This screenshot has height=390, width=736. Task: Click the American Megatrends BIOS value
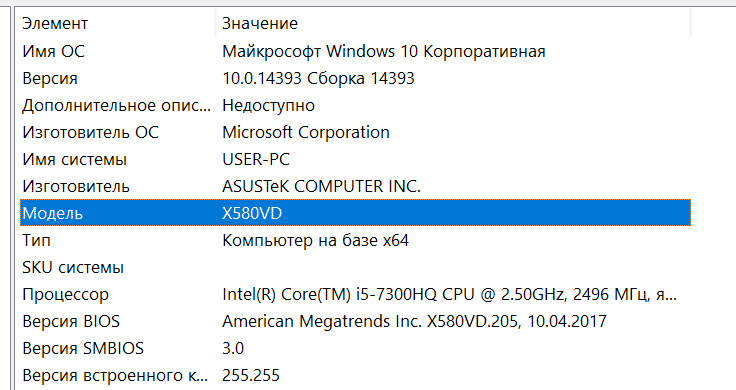(x=414, y=321)
